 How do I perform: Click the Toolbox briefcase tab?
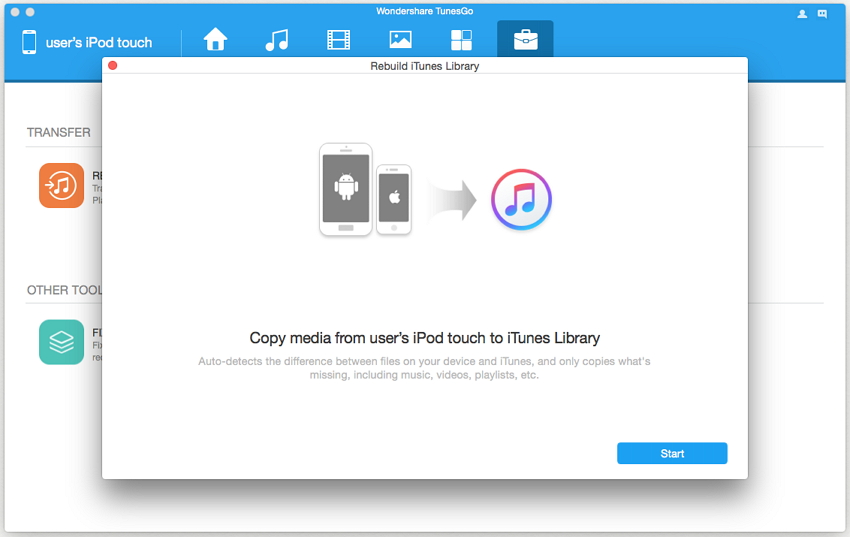pyautogui.click(x=524, y=40)
